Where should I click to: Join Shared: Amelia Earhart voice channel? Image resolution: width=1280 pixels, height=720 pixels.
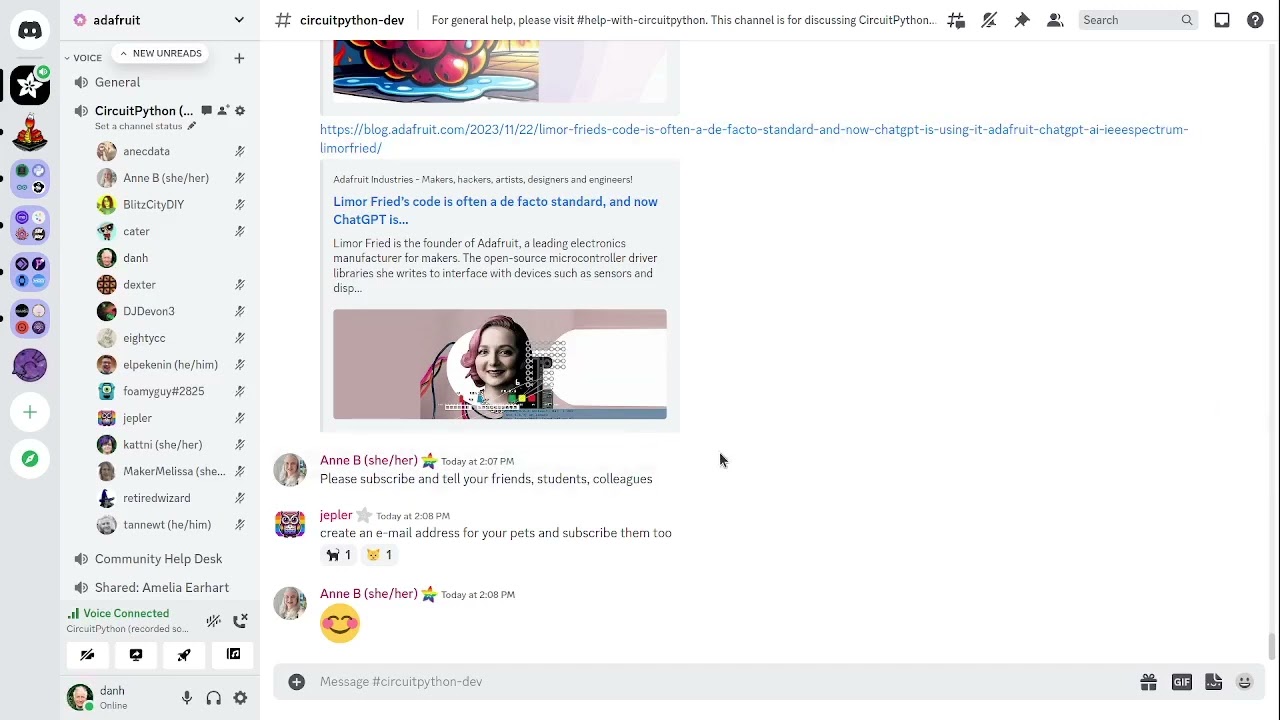pos(160,588)
